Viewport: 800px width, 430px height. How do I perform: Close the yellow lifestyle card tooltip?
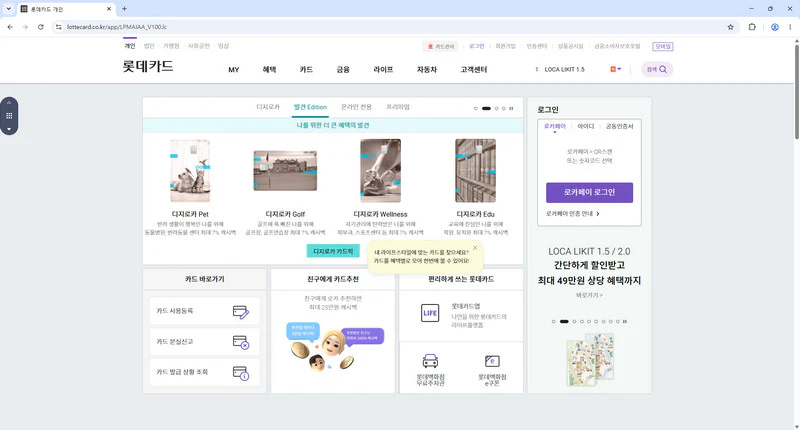coord(475,248)
